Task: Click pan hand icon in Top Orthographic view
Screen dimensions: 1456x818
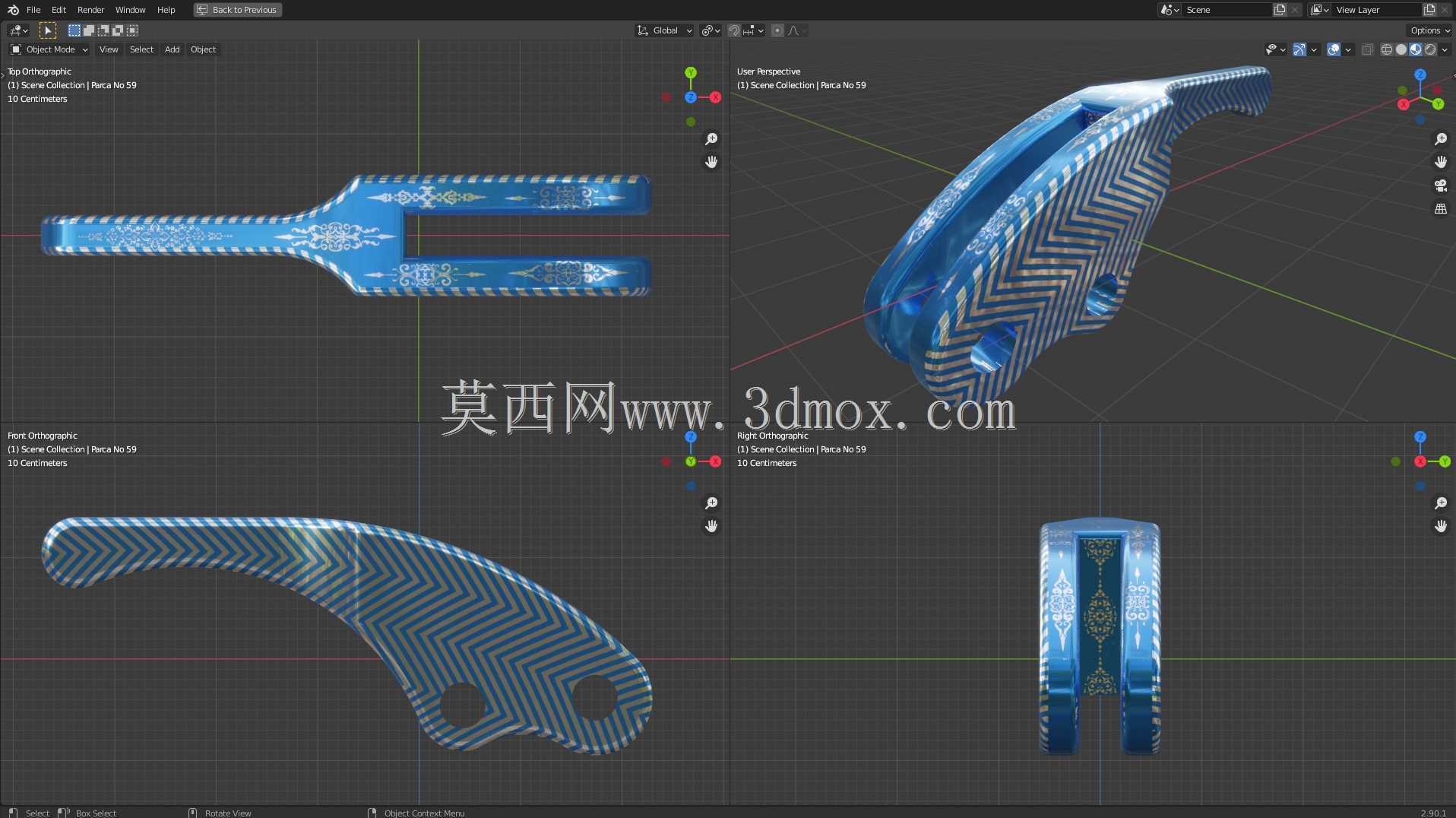Action: pos(711,162)
